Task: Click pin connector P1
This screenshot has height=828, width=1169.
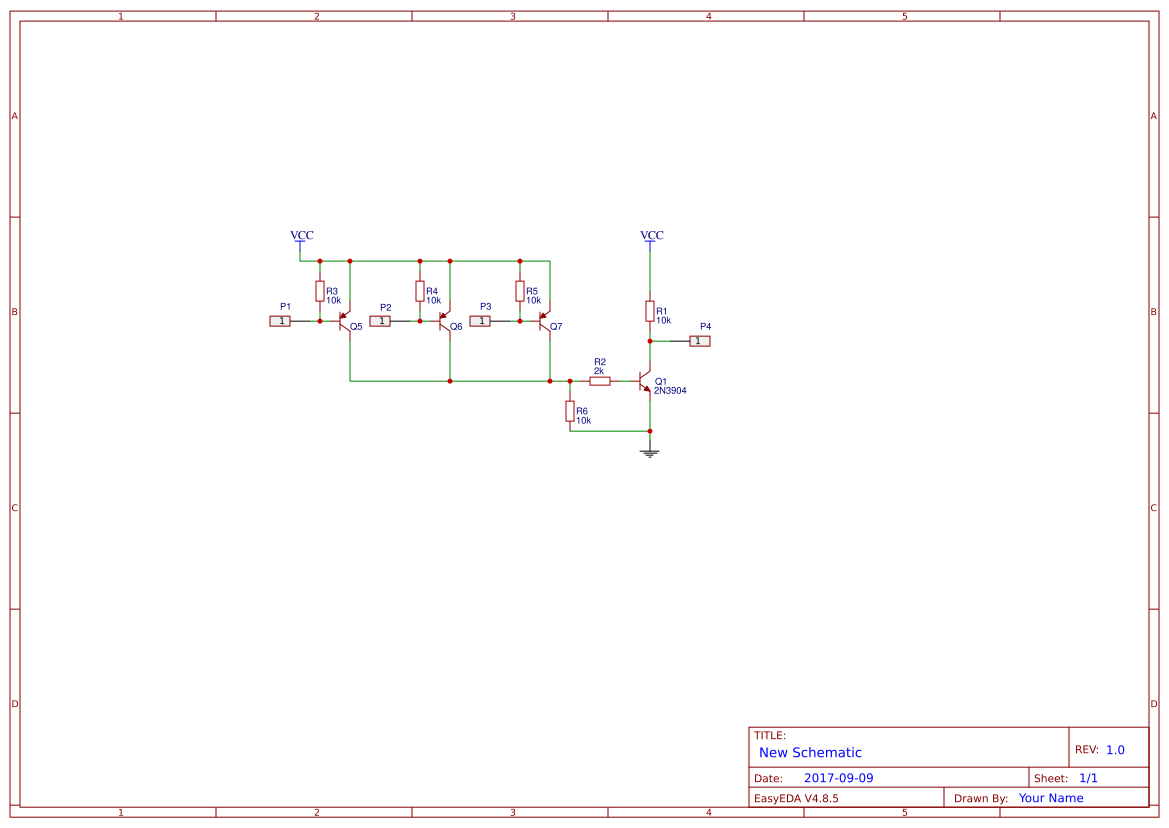Action: 281,321
